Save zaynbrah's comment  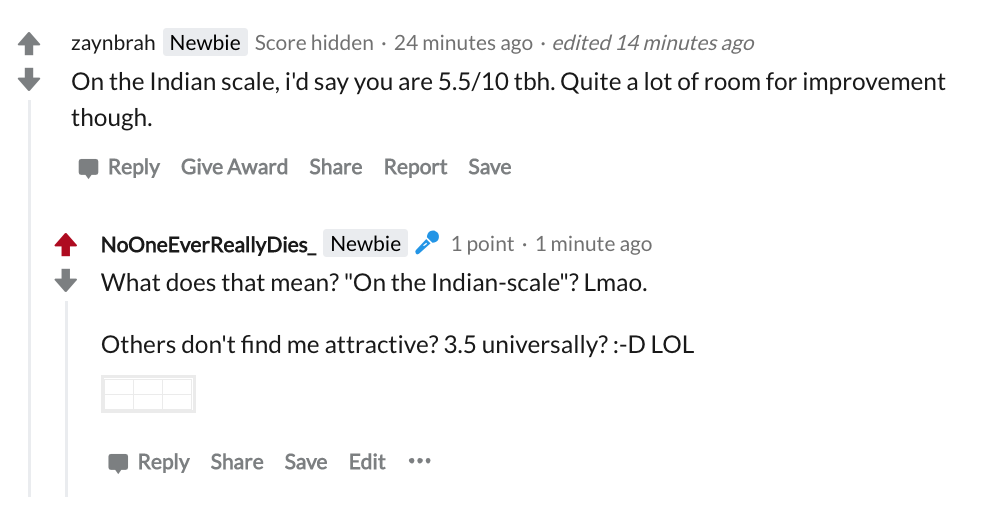click(x=489, y=167)
